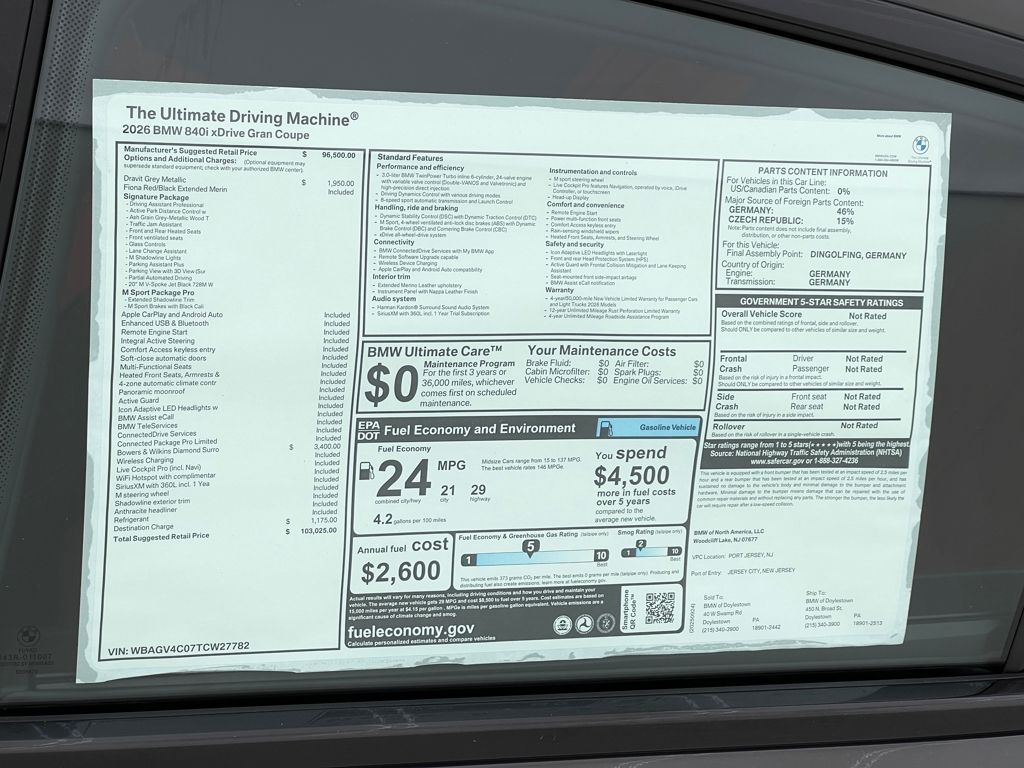Click the total price 103,025.00
The width and height of the screenshot is (1024, 768).
319,531
